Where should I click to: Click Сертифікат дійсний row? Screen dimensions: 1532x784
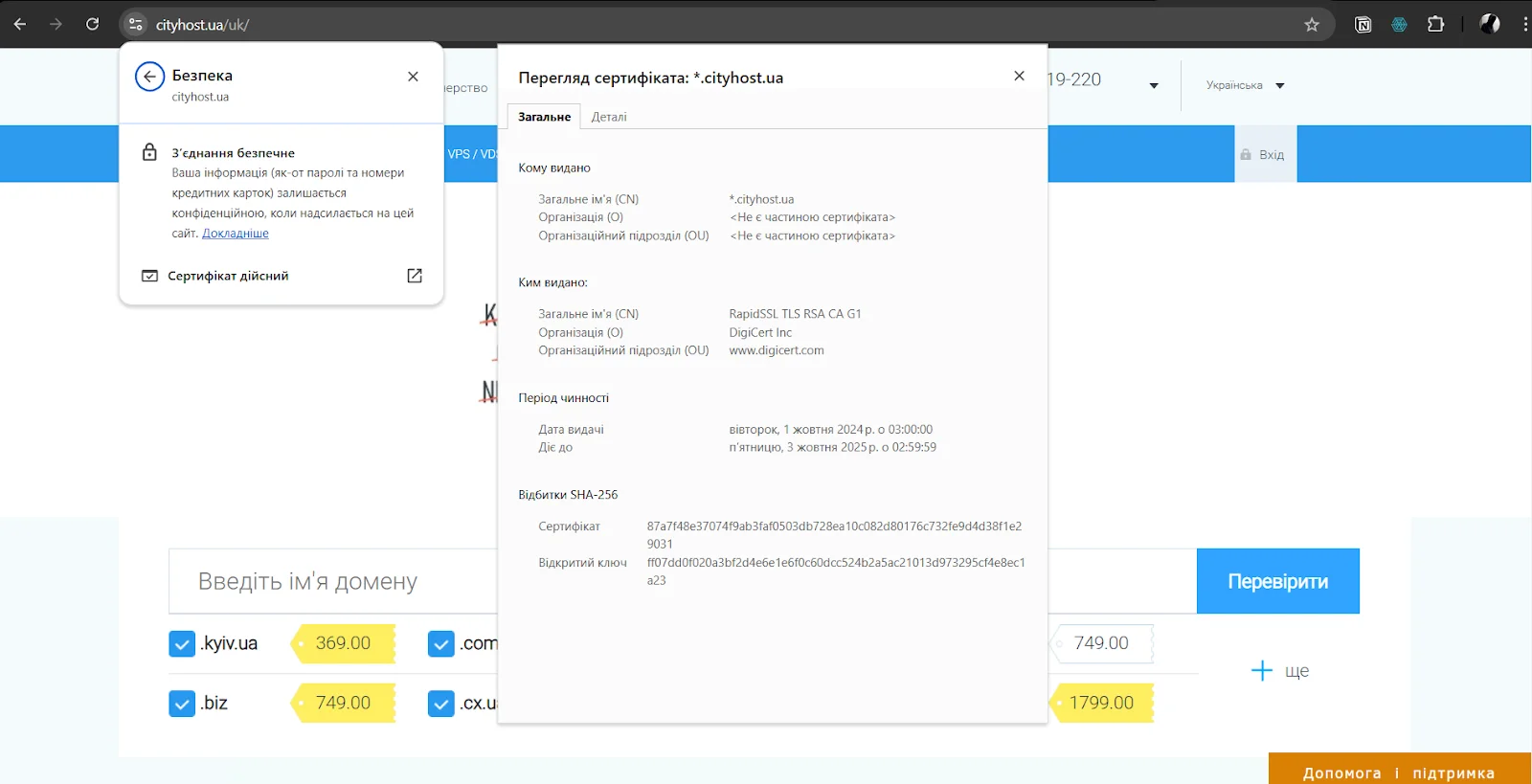coord(282,276)
